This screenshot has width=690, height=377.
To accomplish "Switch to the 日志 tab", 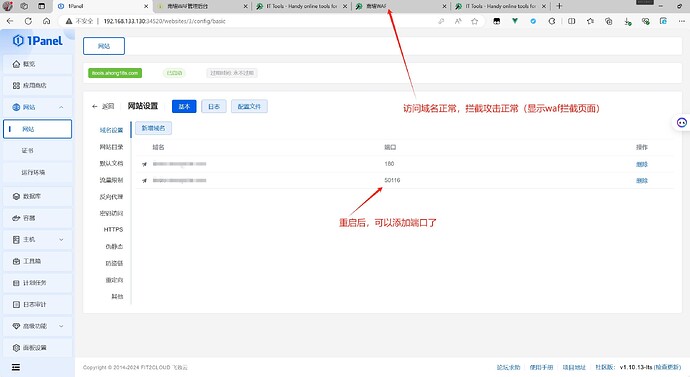I will [214, 106].
